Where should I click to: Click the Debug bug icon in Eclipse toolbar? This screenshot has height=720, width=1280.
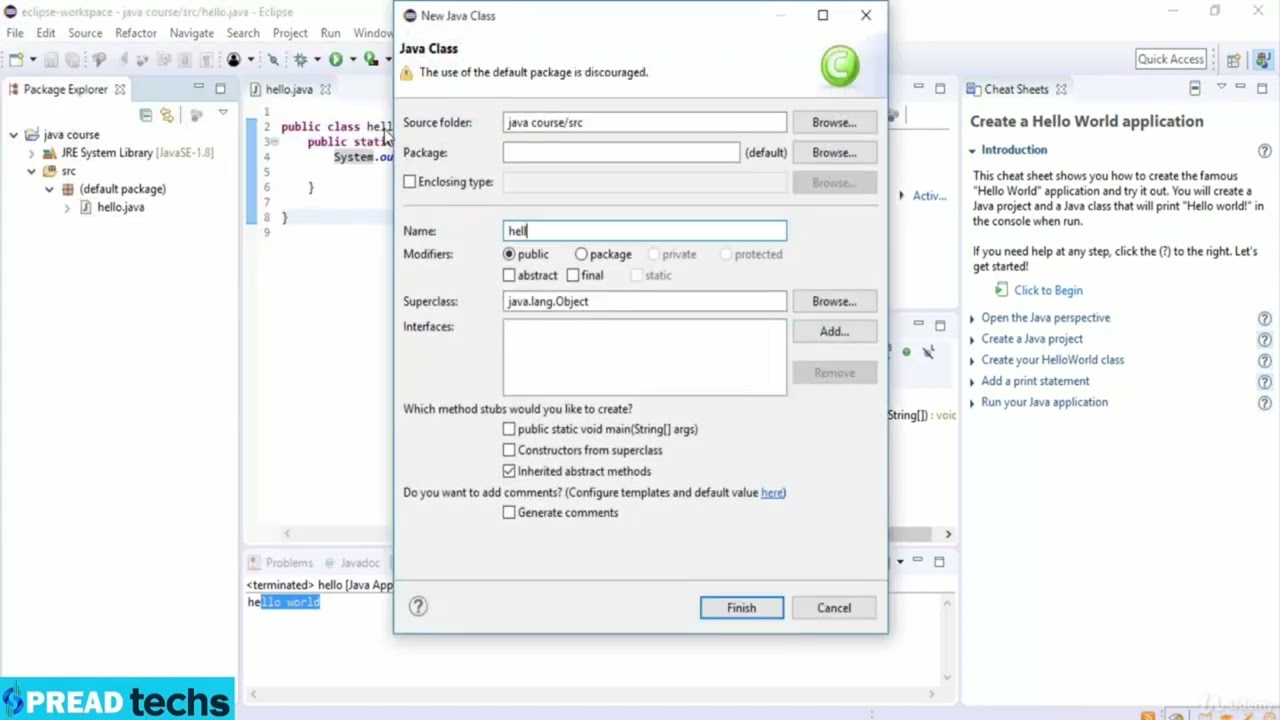pyautogui.click(x=300, y=60)
